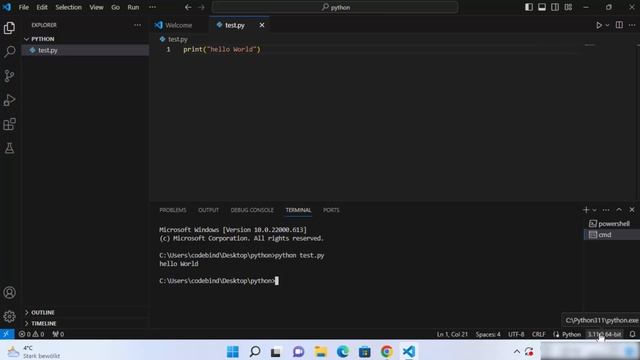Switch to the Debug Console tab

[x=252, y=210]
